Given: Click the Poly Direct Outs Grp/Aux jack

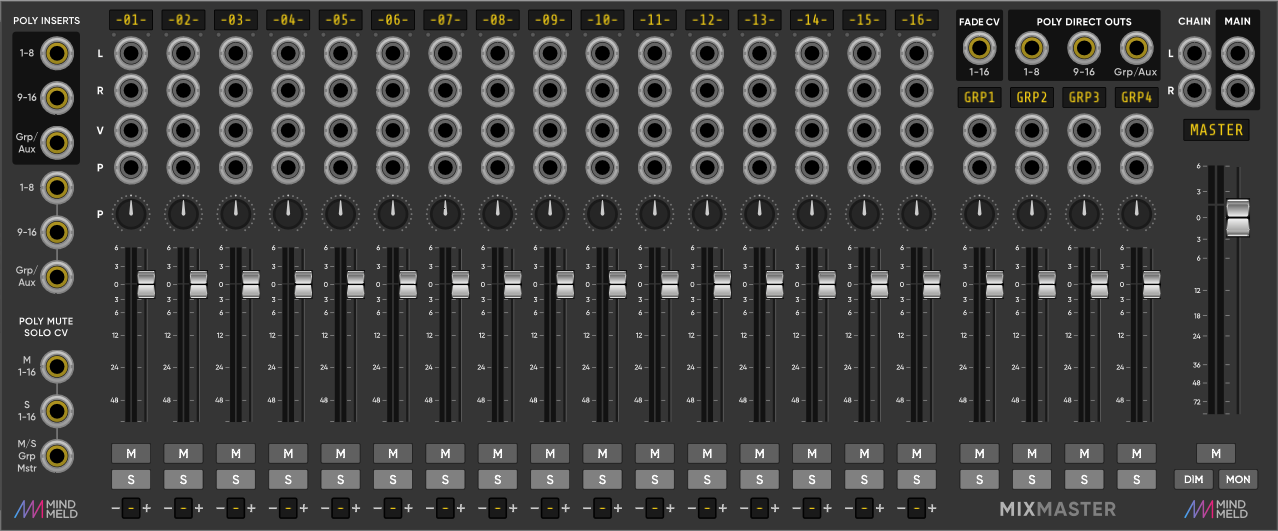Looking at the screenshot, I should pos(1135,46).
